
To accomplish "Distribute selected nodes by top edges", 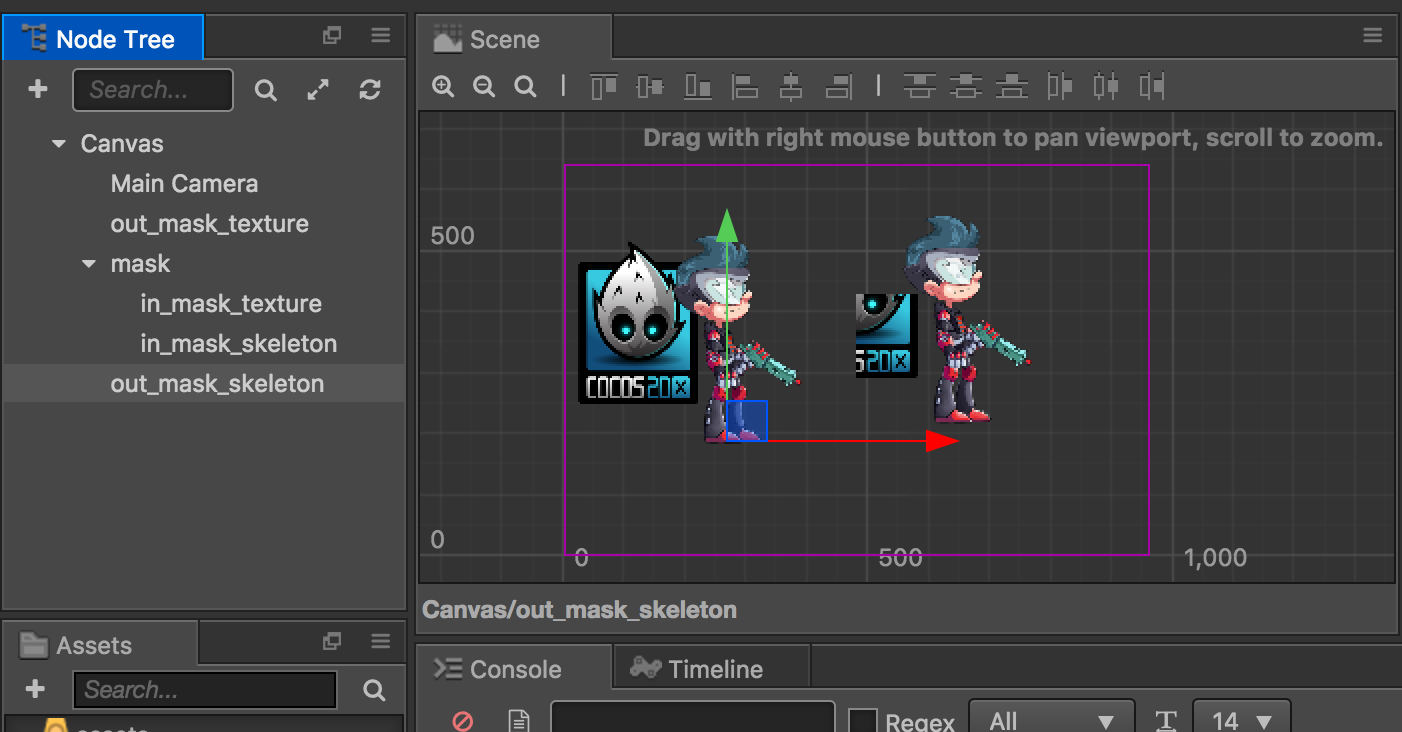I will [919, 87].
